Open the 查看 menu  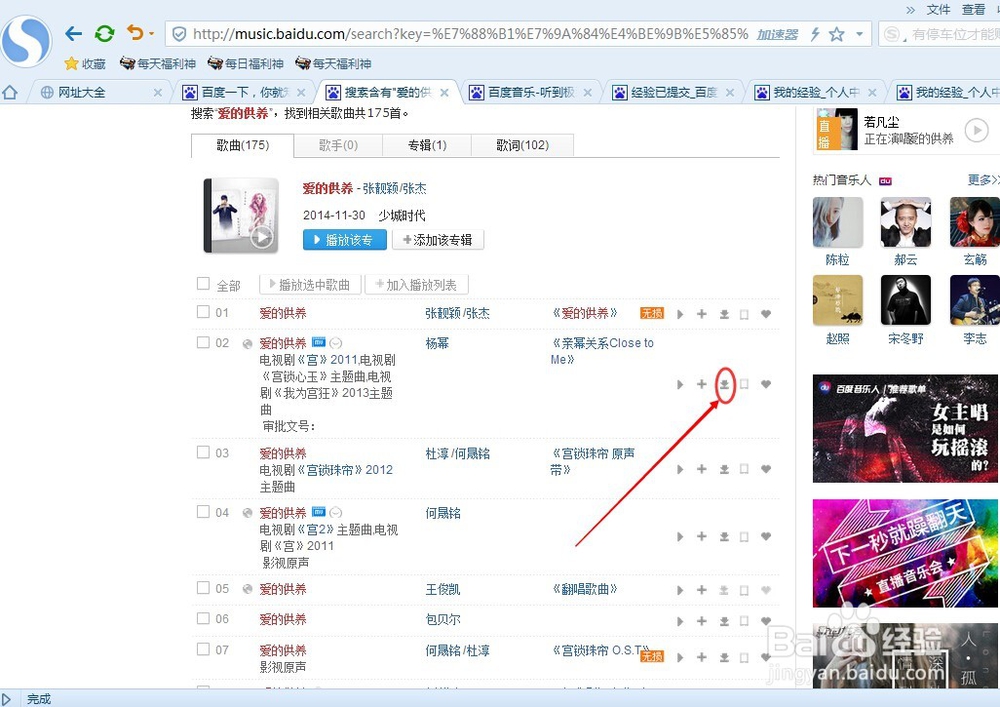974,10
